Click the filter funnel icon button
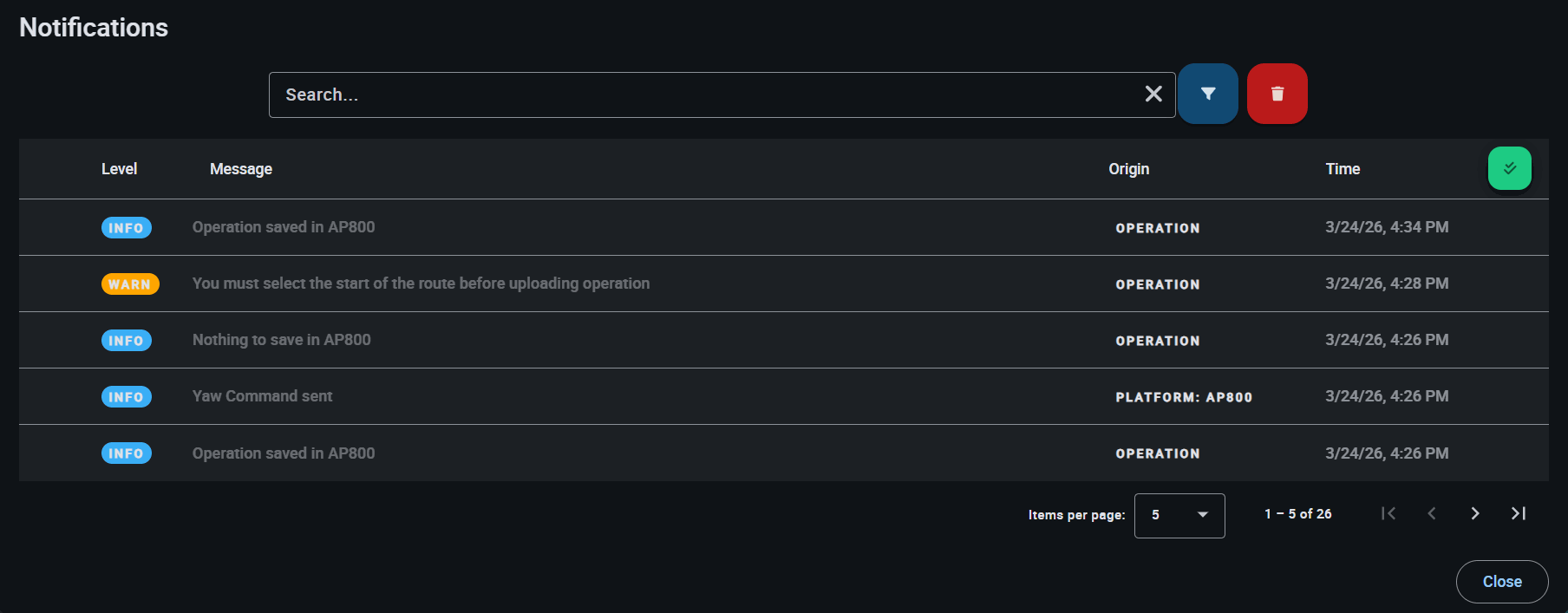 (x=1207, y=94)
